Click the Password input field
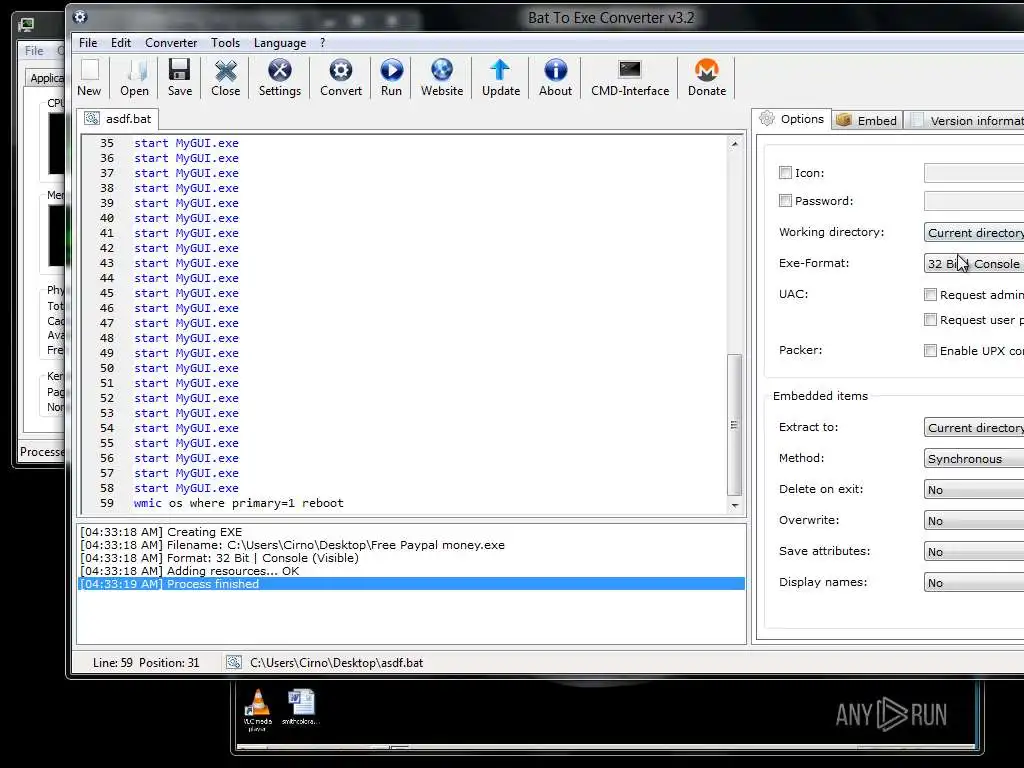This screenshot has height=768, width=1024. tap(974, 200)
